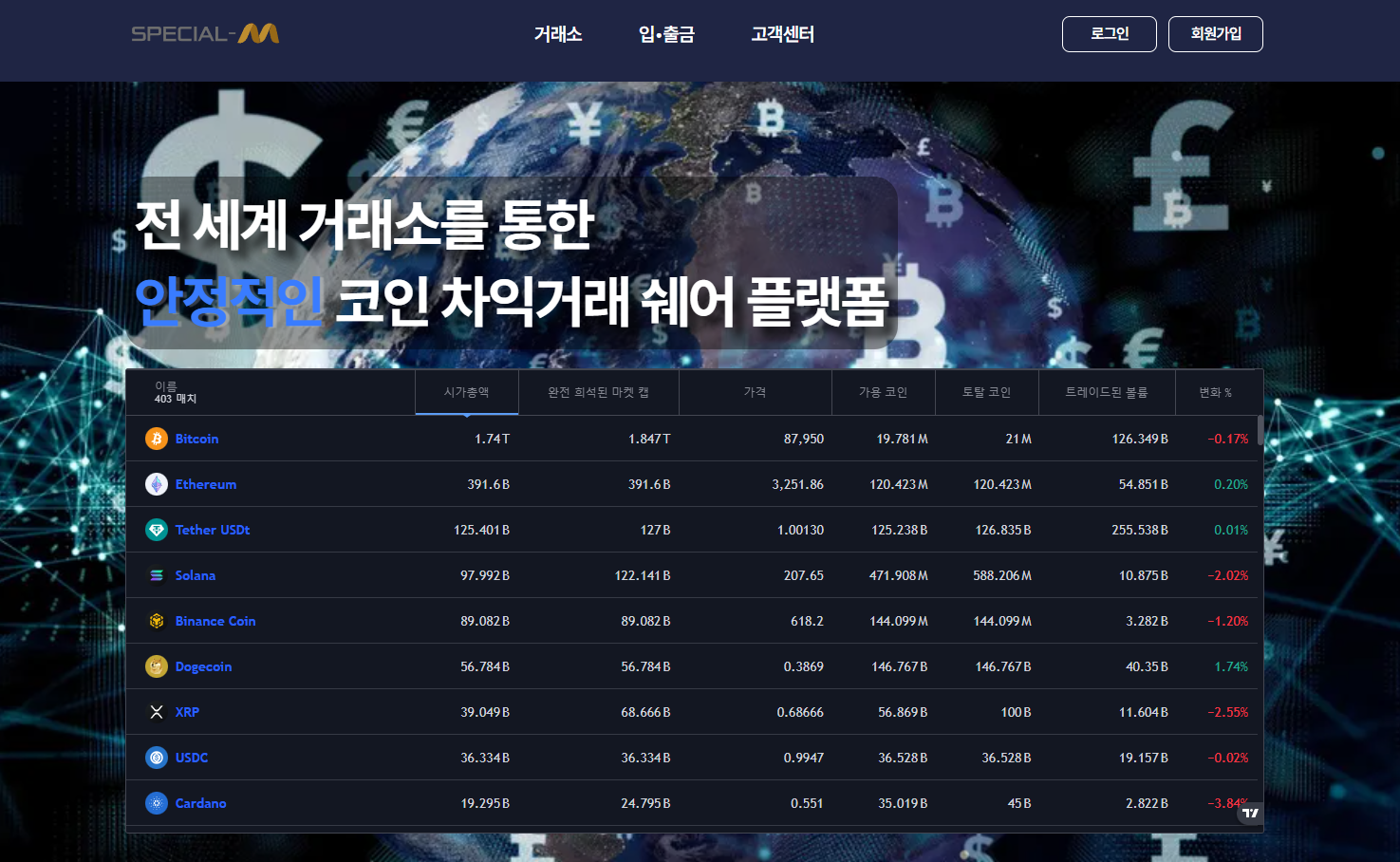Sort by 가용 코인 column header
Viewport: 1400px width, 862px height.
(884, 392)
